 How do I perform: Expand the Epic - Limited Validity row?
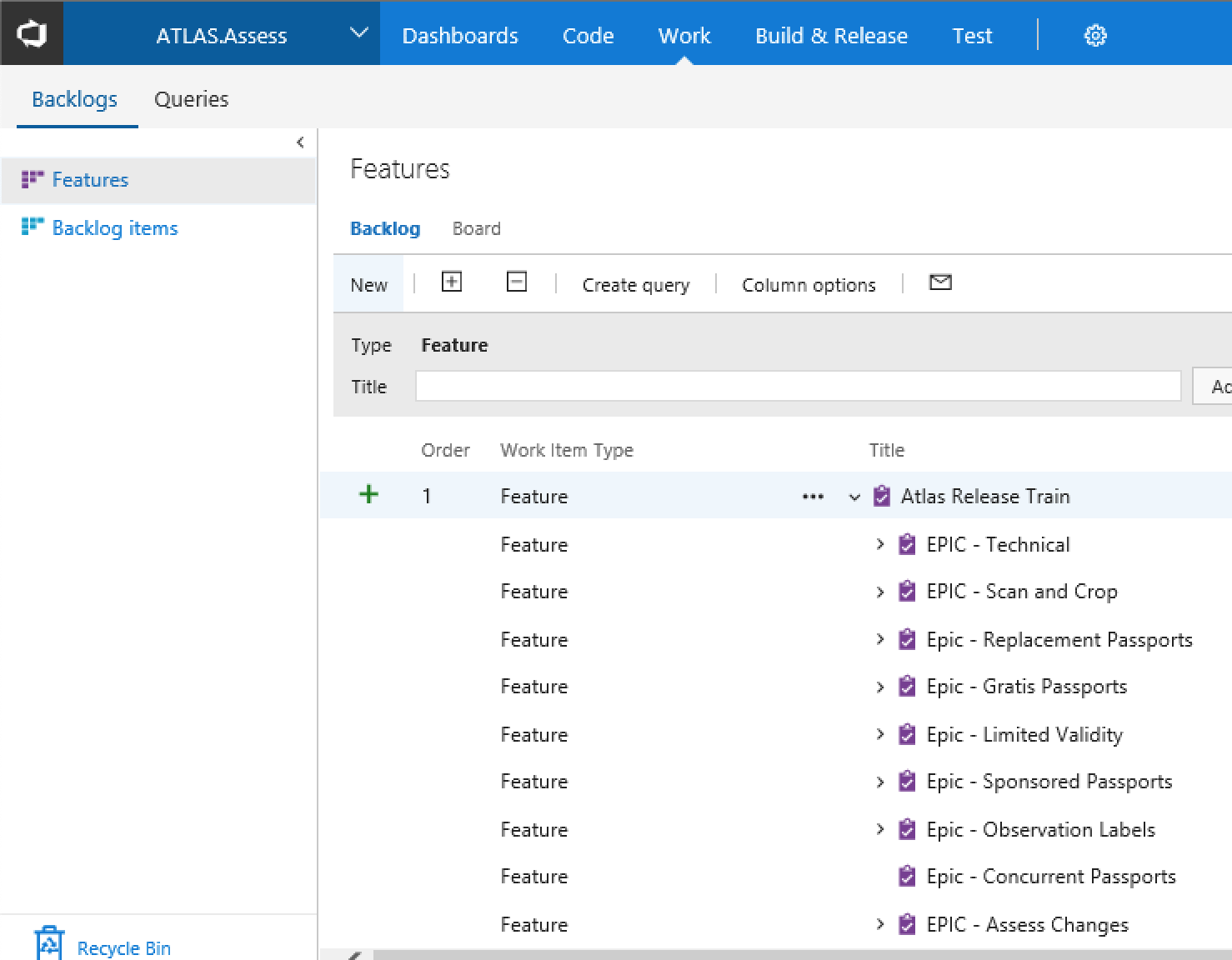click(x=880, y=733)
